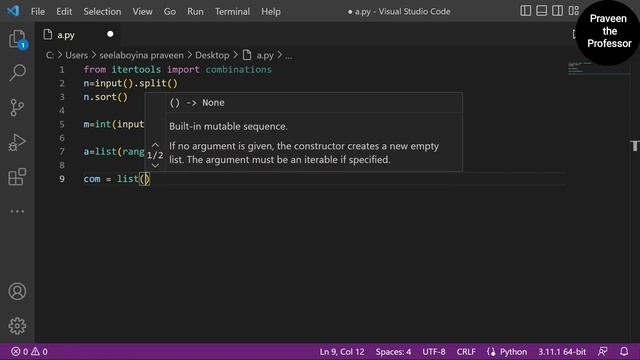Open the Go menu

pos(170,11)
